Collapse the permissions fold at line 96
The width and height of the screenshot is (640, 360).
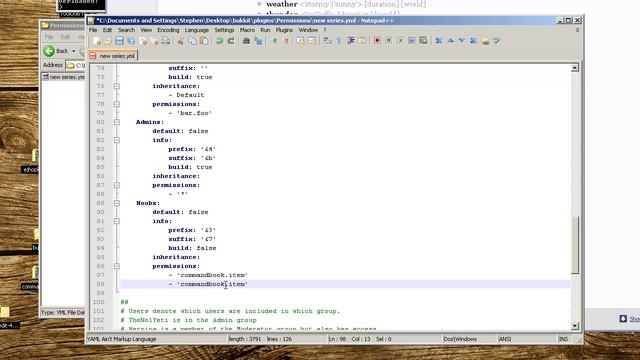click(x=117, y=266)
